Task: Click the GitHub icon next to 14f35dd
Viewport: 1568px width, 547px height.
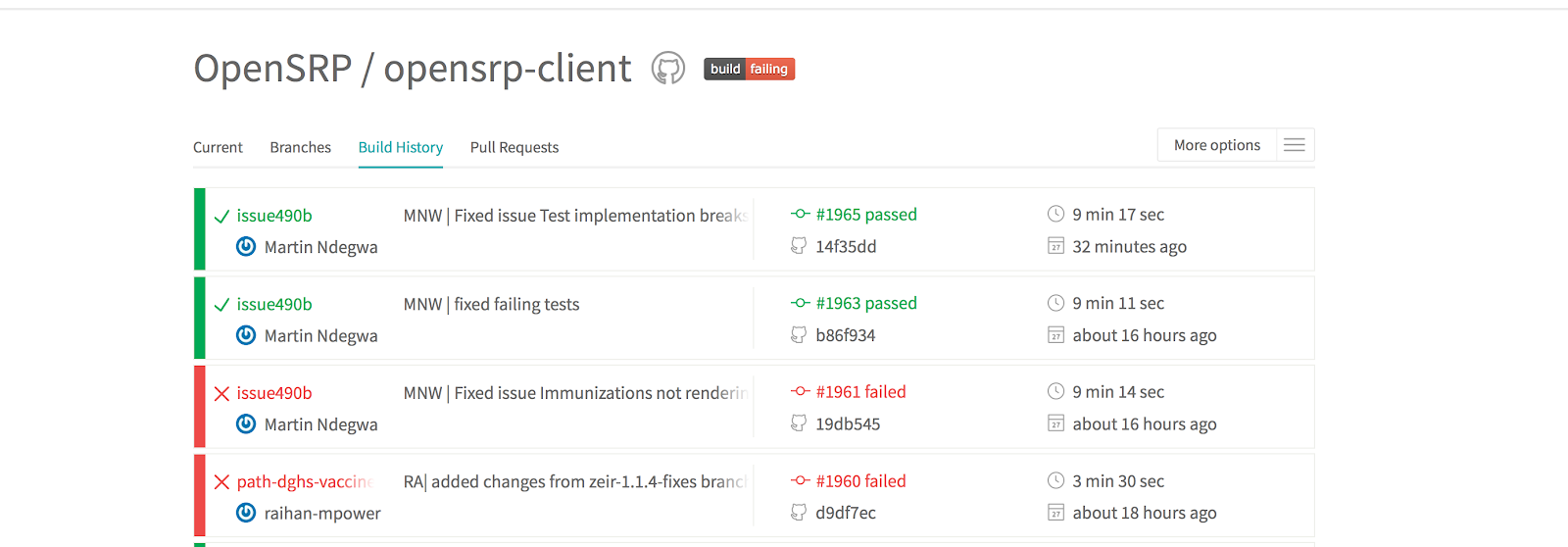Action: click(x=799, y=246)
